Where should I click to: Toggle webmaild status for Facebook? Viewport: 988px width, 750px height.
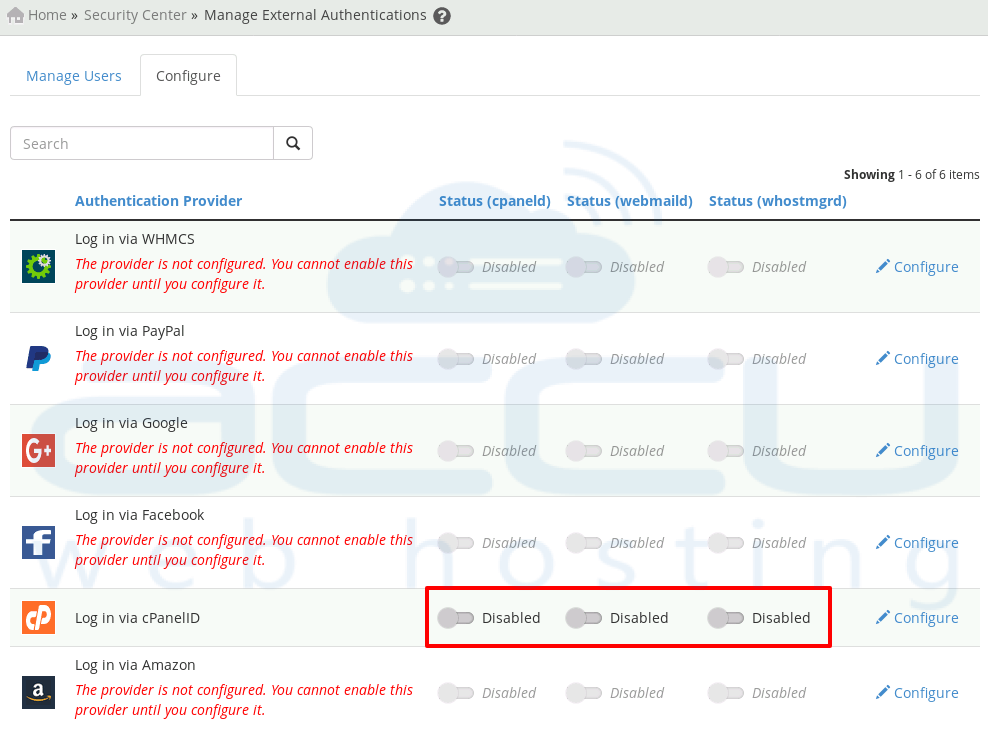click(x=583, y=543)
